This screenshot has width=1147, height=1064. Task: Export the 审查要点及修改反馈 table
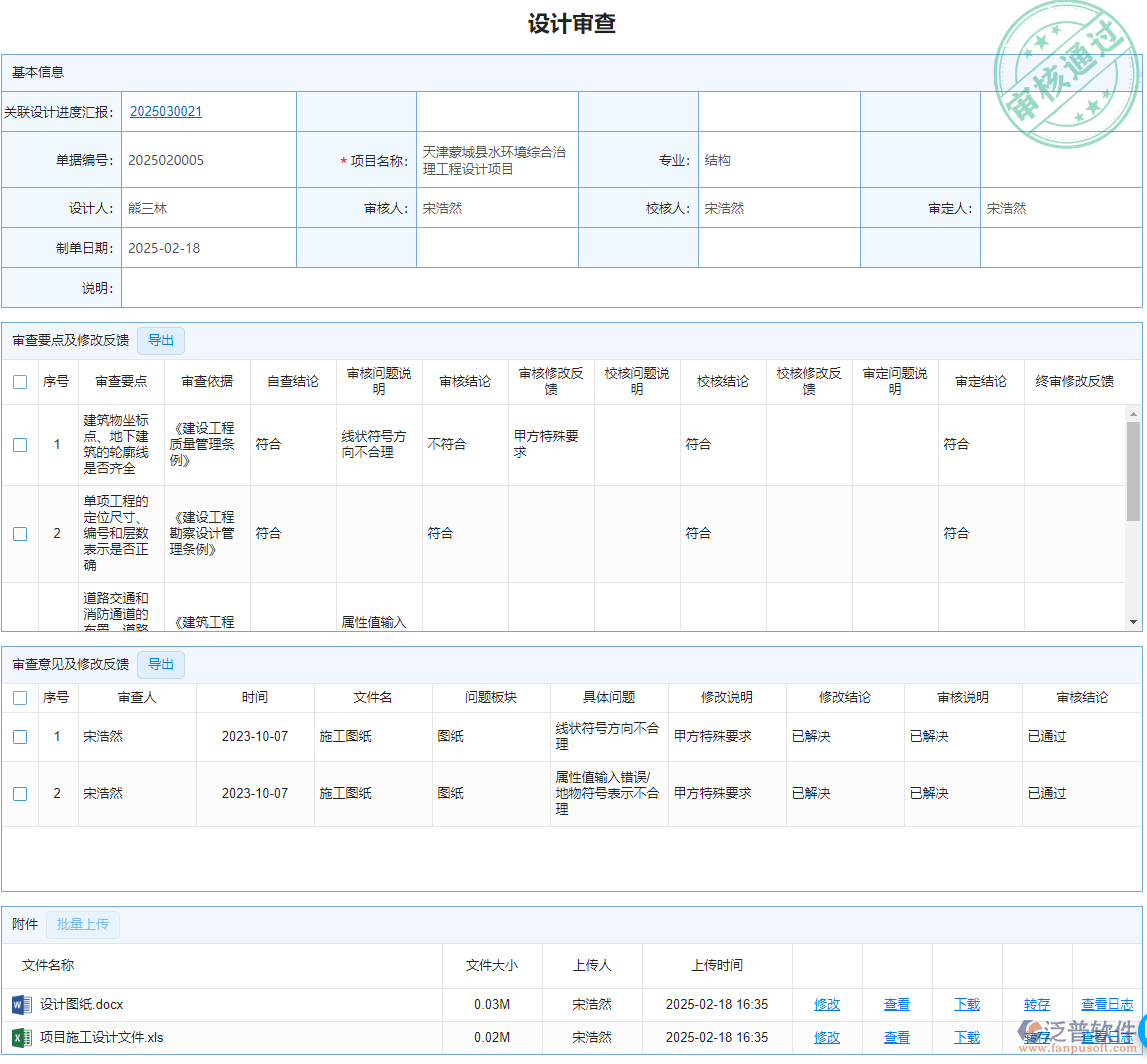[161, 341]
